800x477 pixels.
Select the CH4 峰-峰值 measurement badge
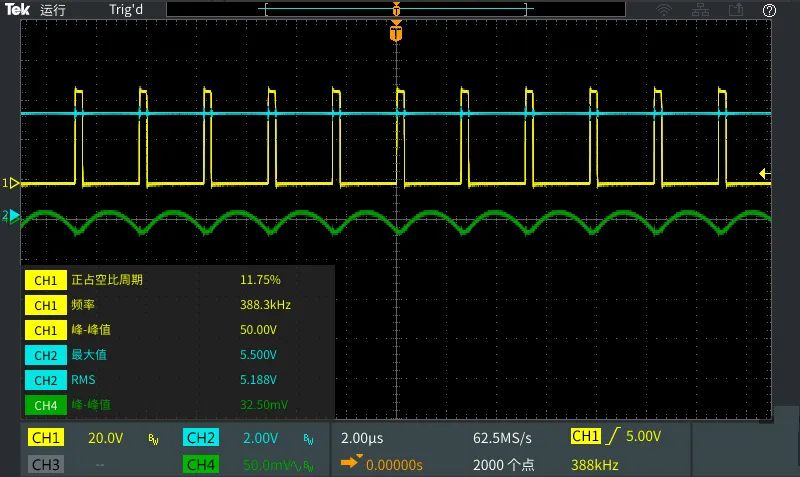(46, 405)
